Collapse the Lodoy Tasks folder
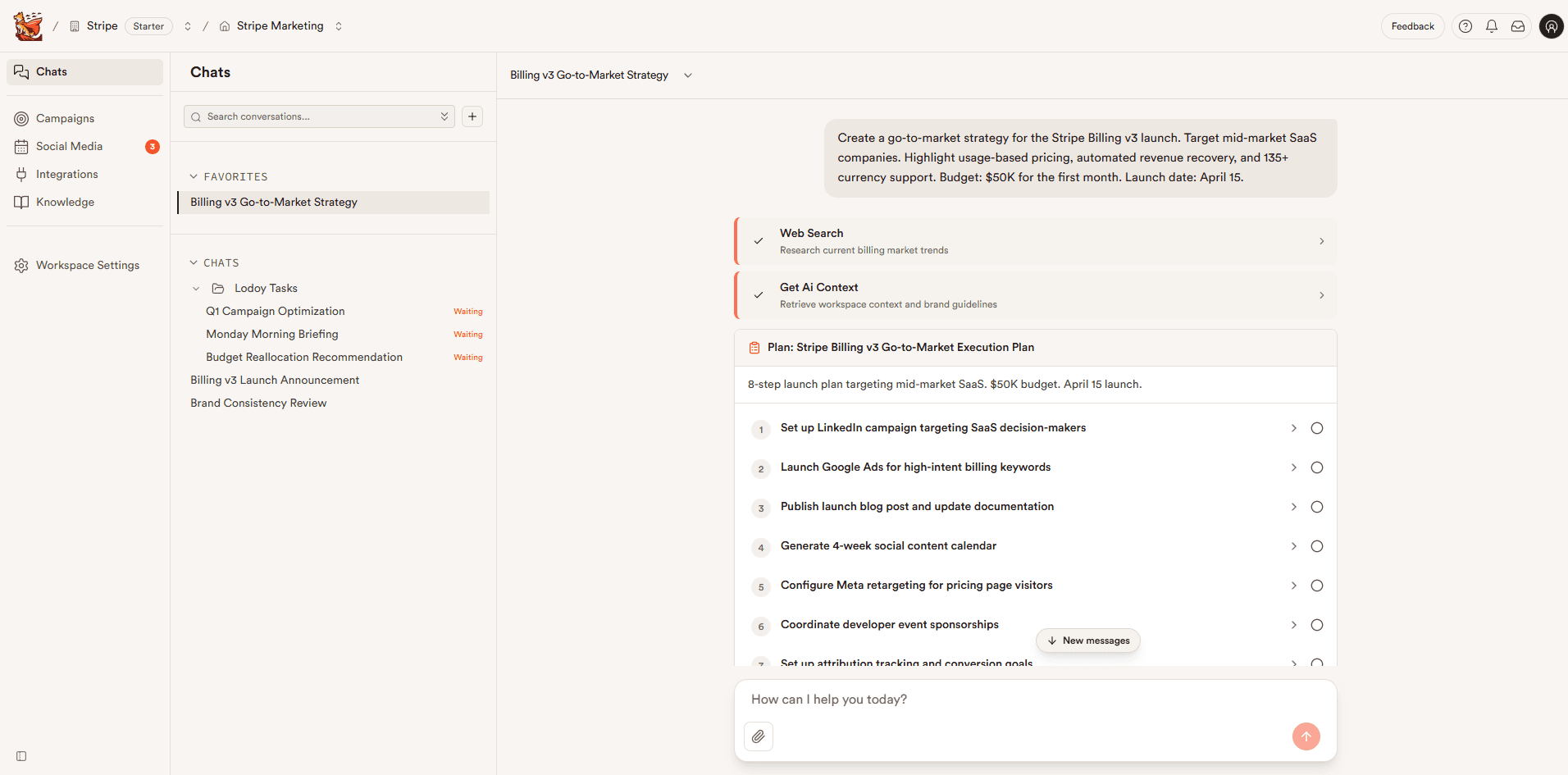 pyautogui.click(x=196, y=289)
